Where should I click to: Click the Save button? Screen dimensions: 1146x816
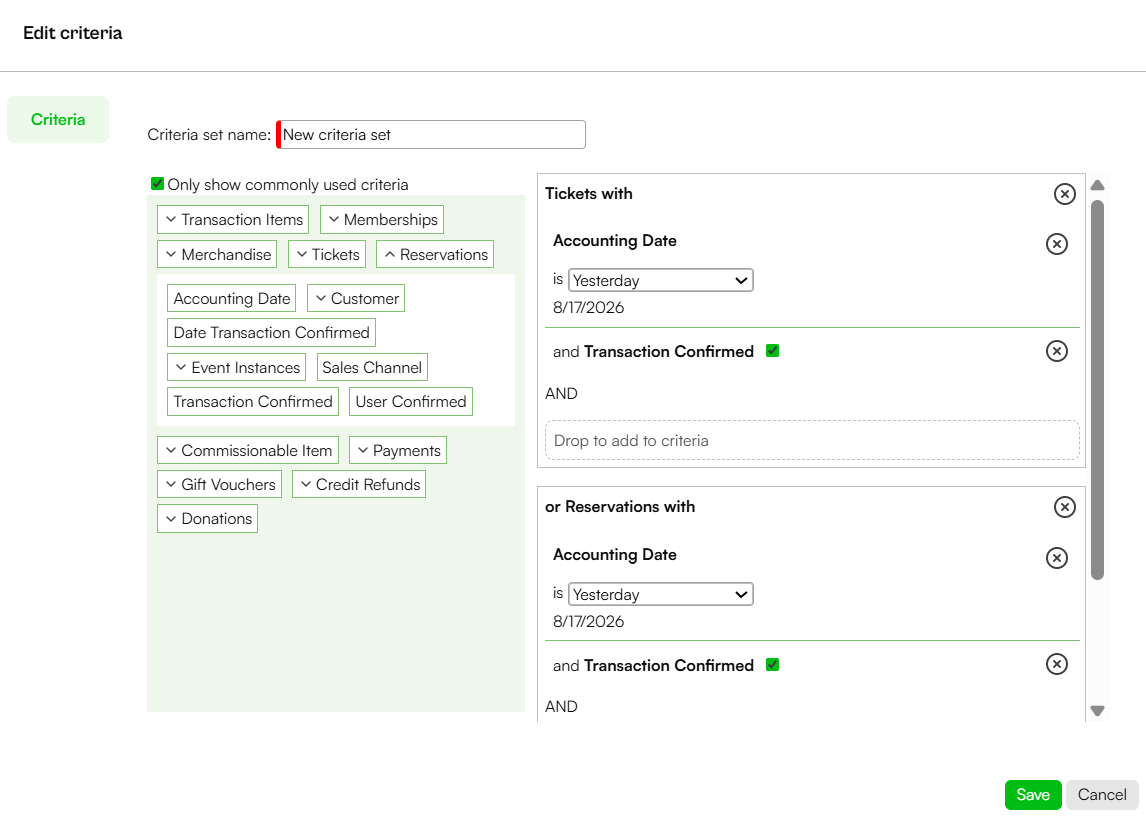click(1033, 795)
